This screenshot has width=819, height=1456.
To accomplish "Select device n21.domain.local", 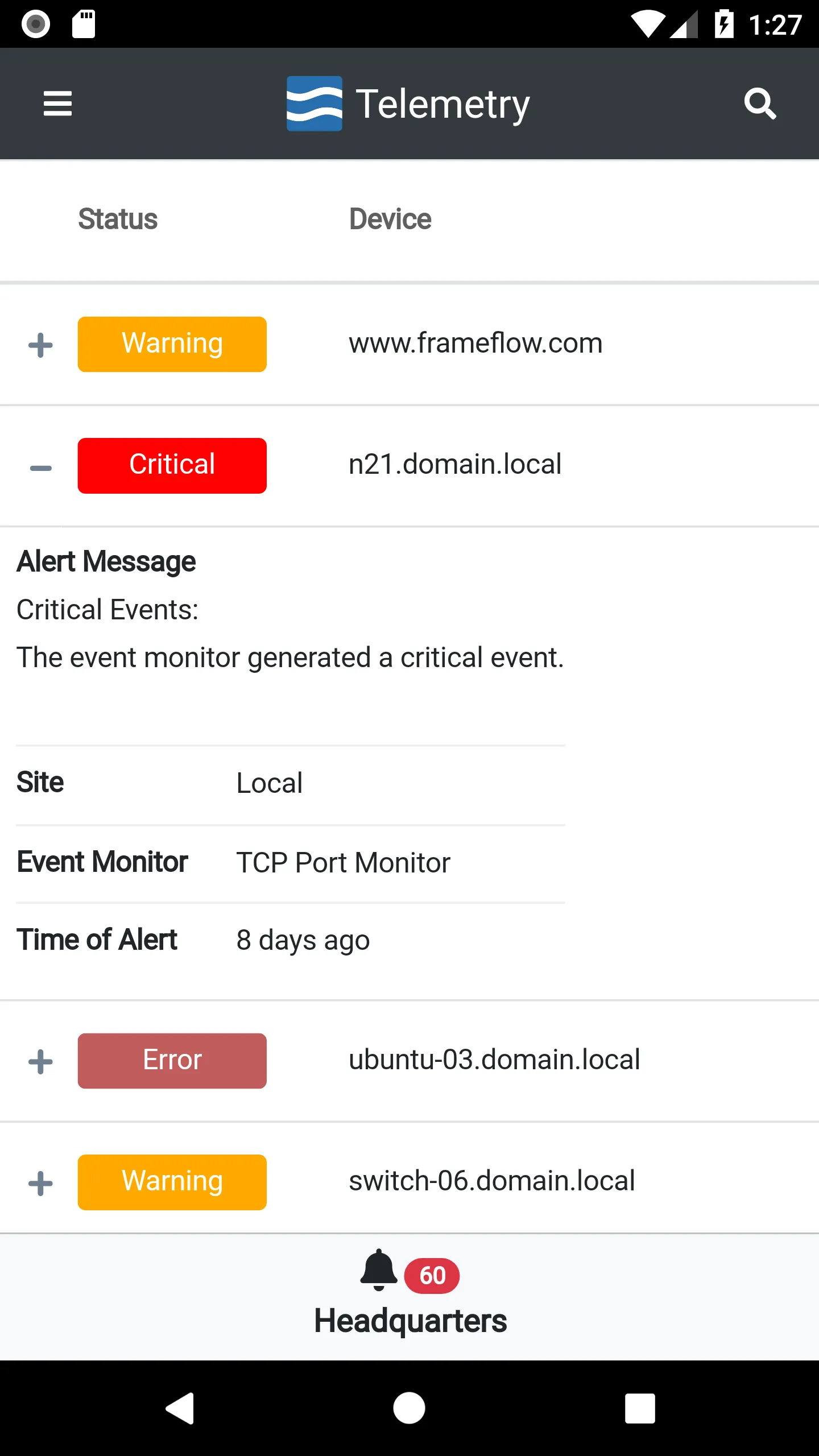I will [x=455, y=464].
